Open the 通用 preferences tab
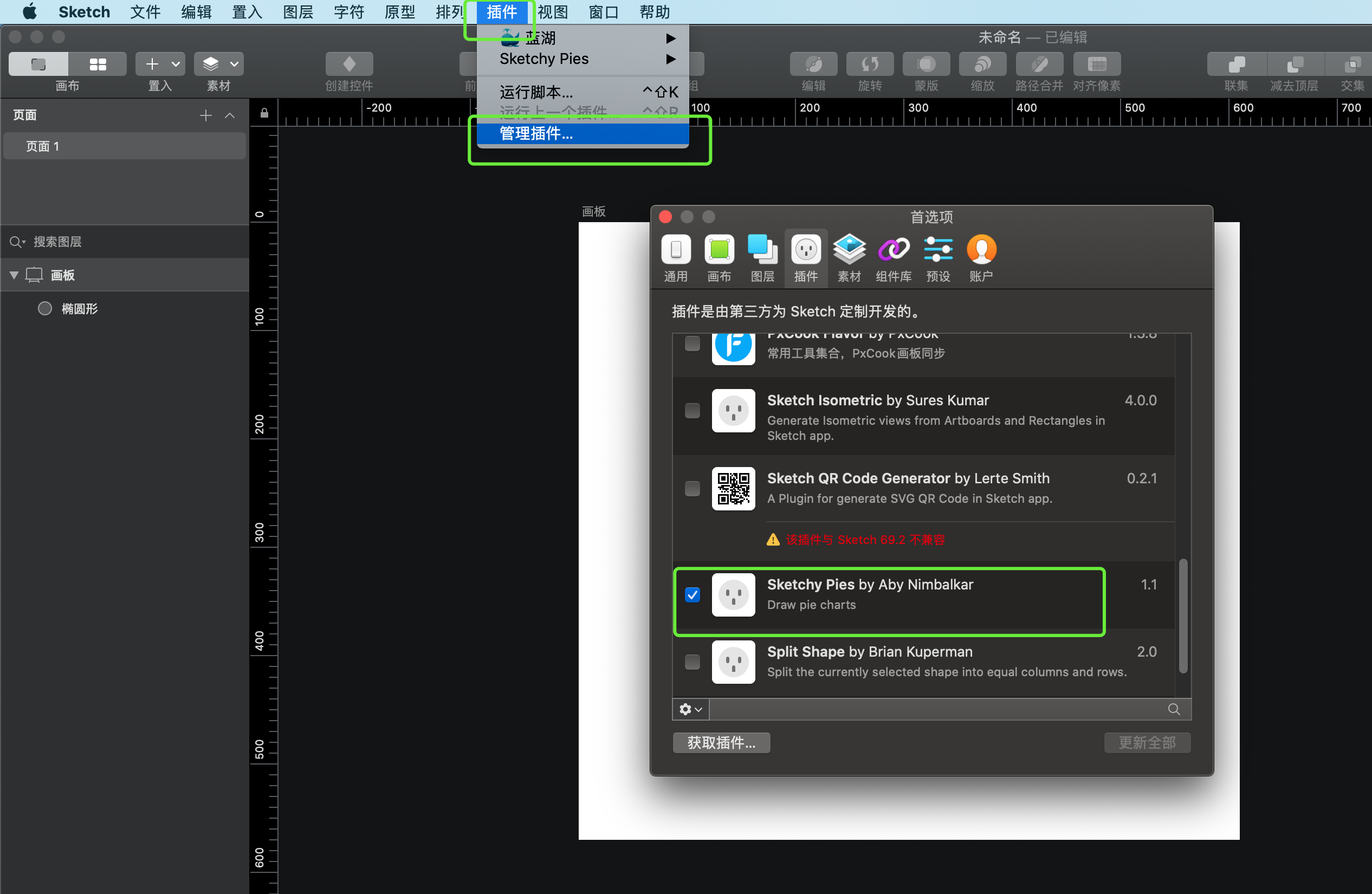Screen dimensions: 1372x894 point(676,259)
